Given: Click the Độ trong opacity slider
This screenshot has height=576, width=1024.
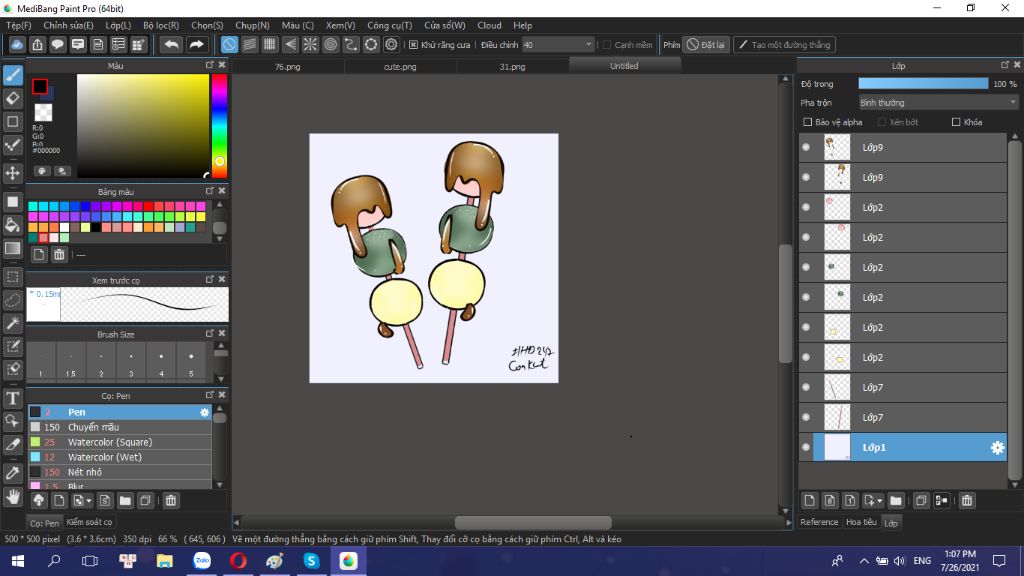Looking at the screenshot, I should tap(922, 84).
